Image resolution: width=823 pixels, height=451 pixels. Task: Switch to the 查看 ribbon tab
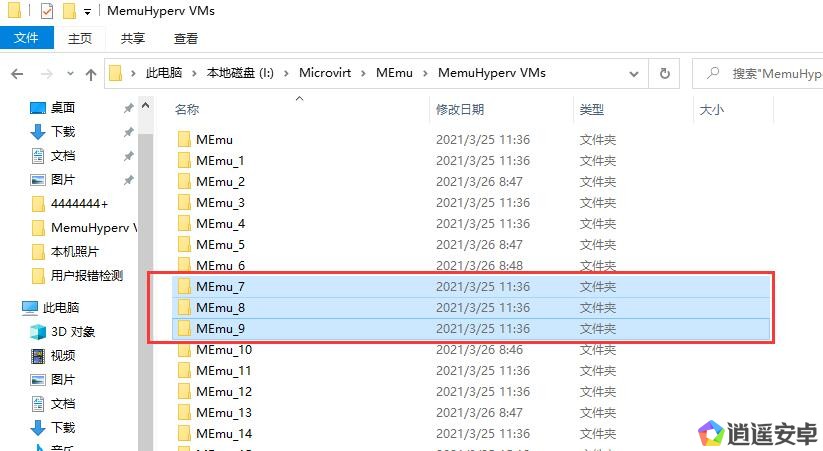click(186, 38)
